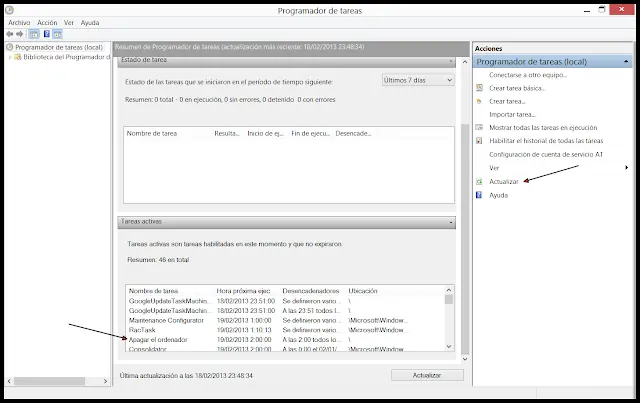Select the Maintenance Configurator task row
Viewport: 640px width, 403px height.
(x=285, y=321)
